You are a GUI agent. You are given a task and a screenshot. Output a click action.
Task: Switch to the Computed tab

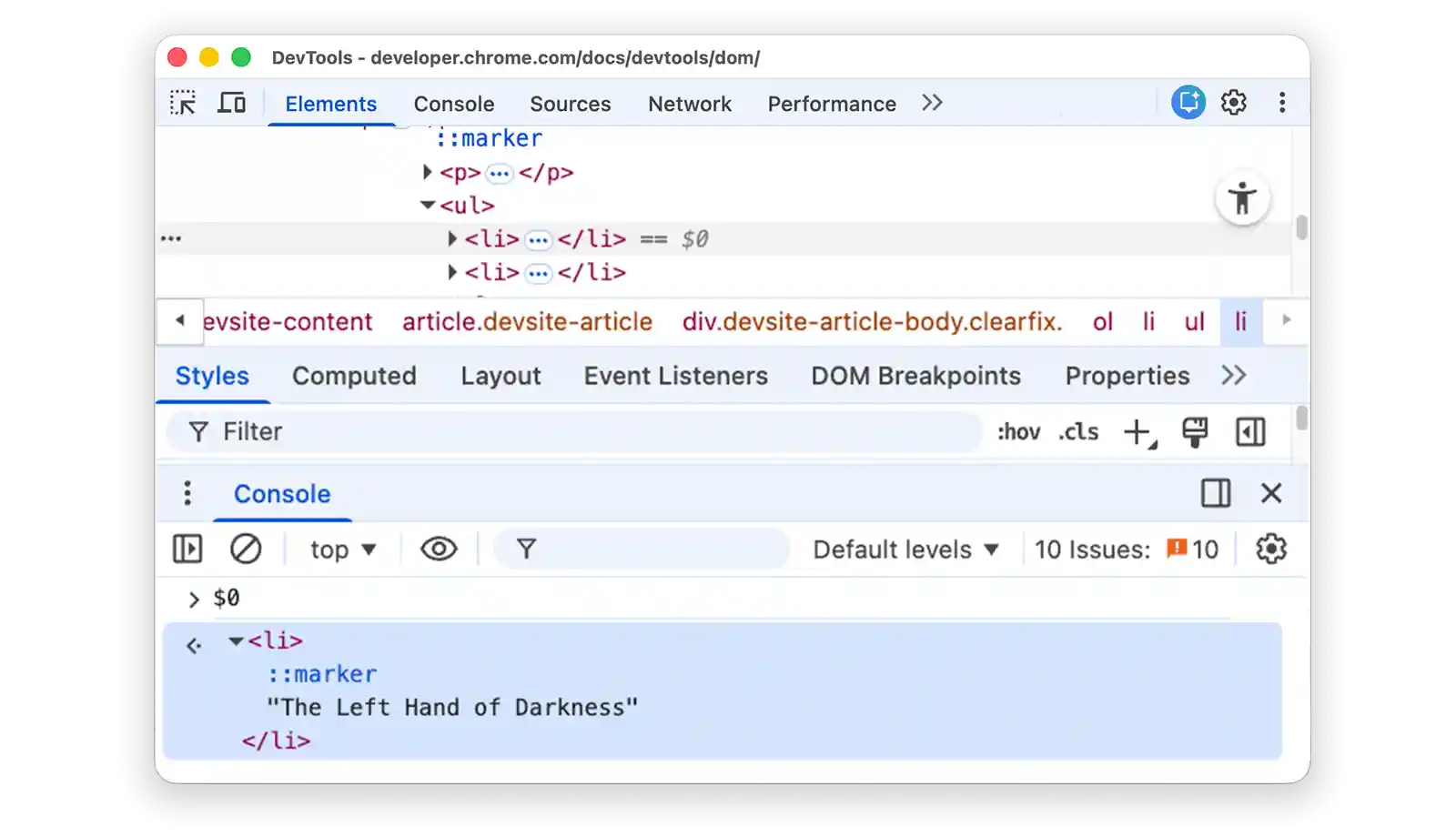(354, 376)
